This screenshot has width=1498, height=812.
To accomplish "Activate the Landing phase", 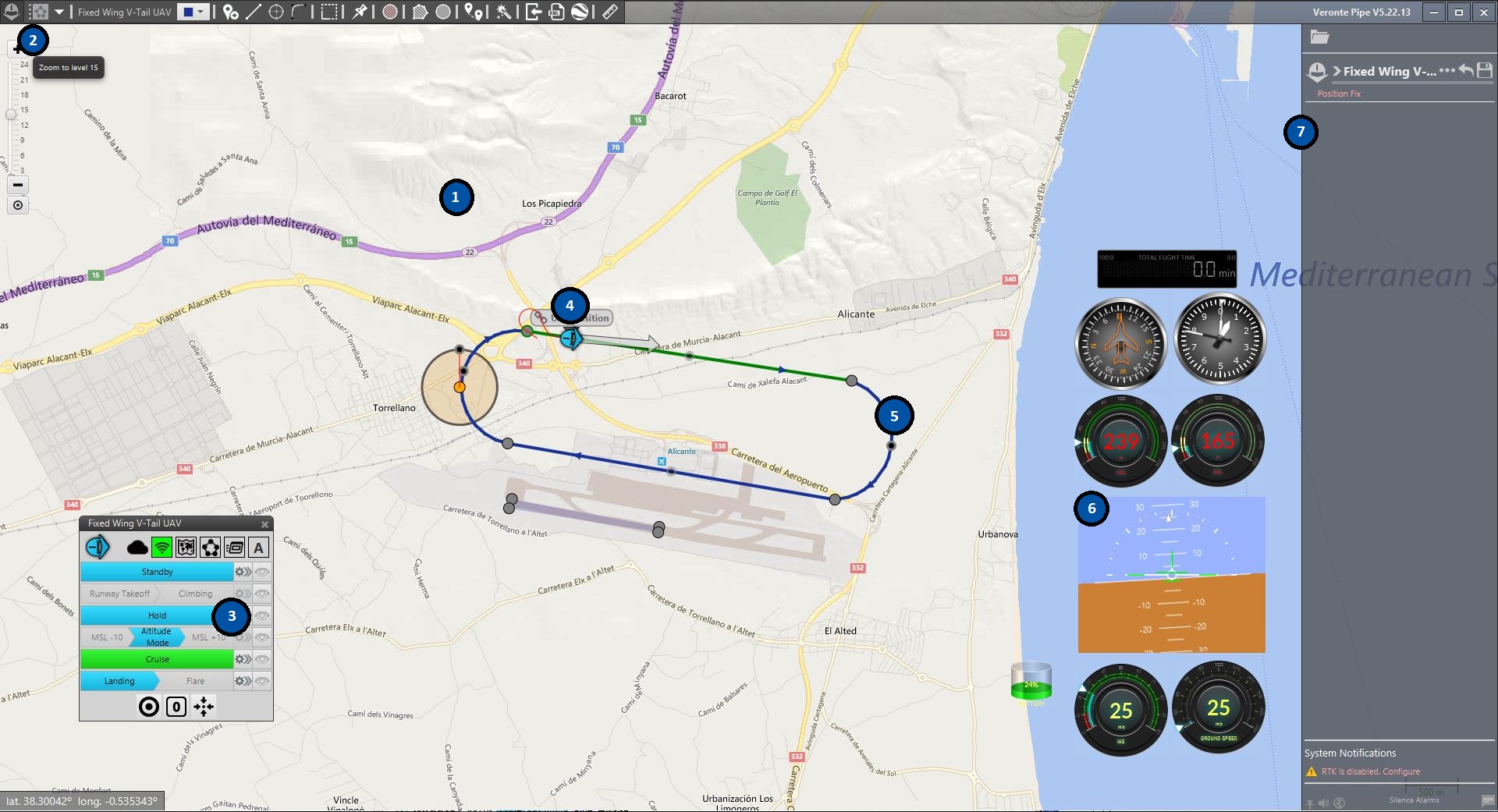I will tap(119, 681).
